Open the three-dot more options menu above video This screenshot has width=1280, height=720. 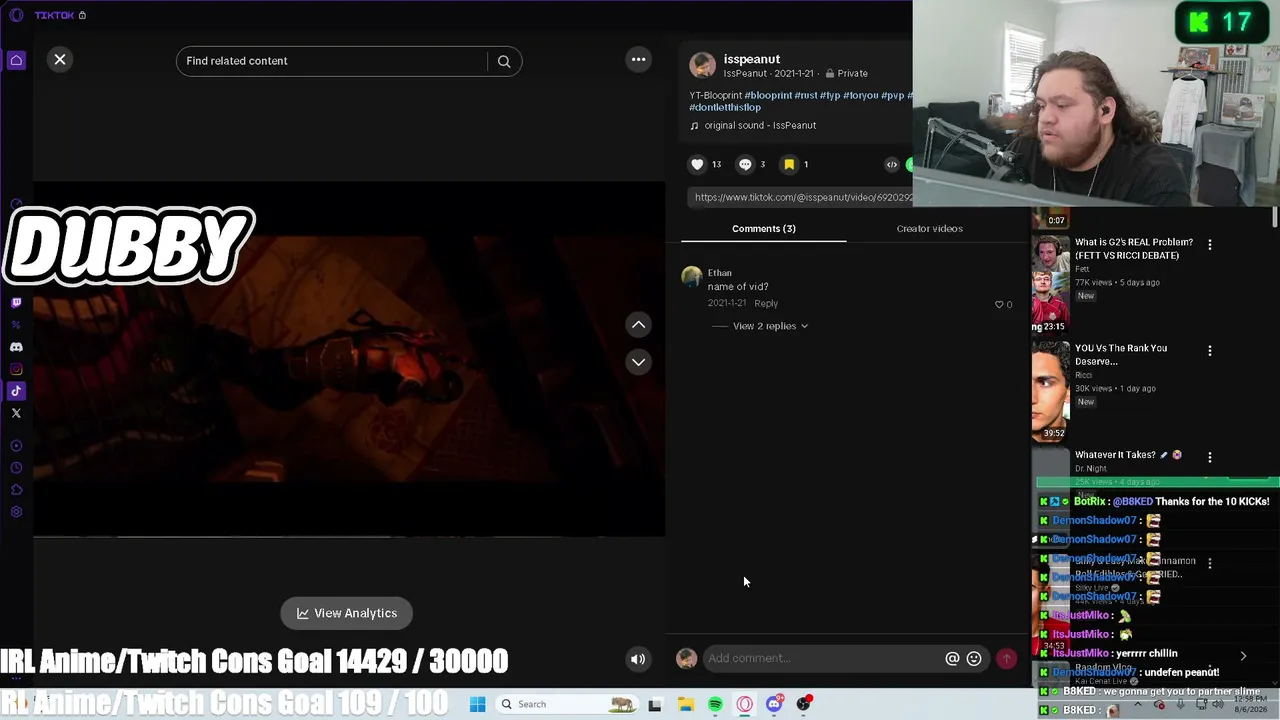tap(638, 60)
